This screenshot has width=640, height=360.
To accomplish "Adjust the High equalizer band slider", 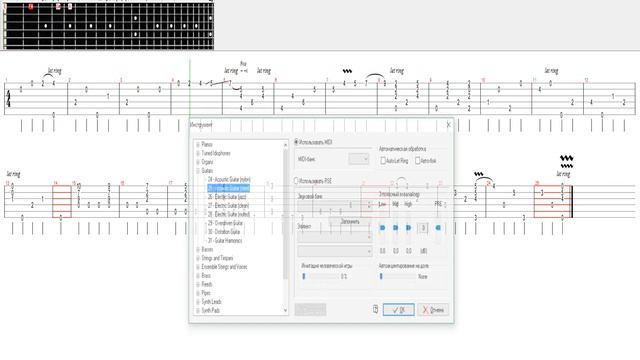I will tap(409, 228).
